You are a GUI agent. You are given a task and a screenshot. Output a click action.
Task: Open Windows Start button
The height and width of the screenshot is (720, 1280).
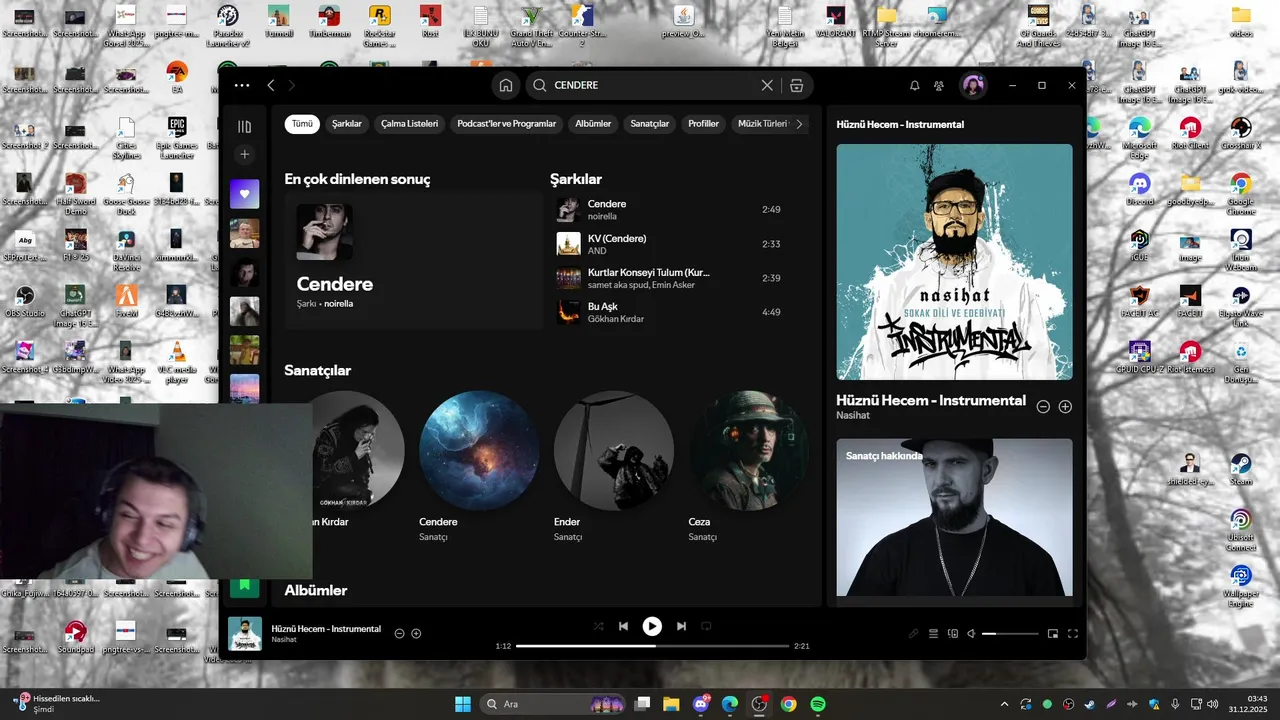[x=463, y=704]
